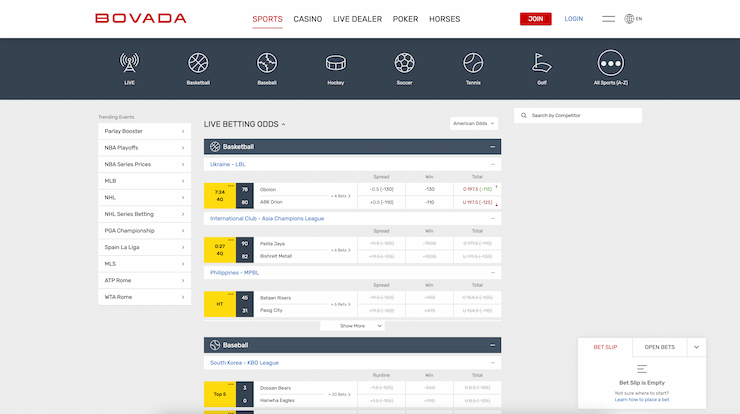Open the POKER tab
This screenshot has width=740, height=414.
tap(405, 19)
